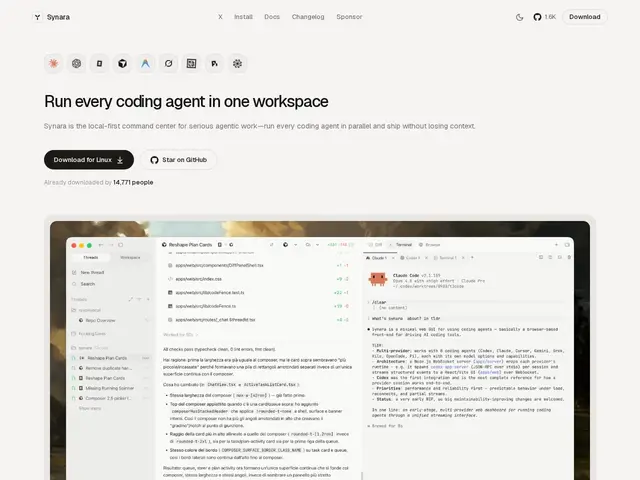Click the '14,771 people' download count
Image resolution: width=640 pixels, height=480 pixels.
point(133,182)
